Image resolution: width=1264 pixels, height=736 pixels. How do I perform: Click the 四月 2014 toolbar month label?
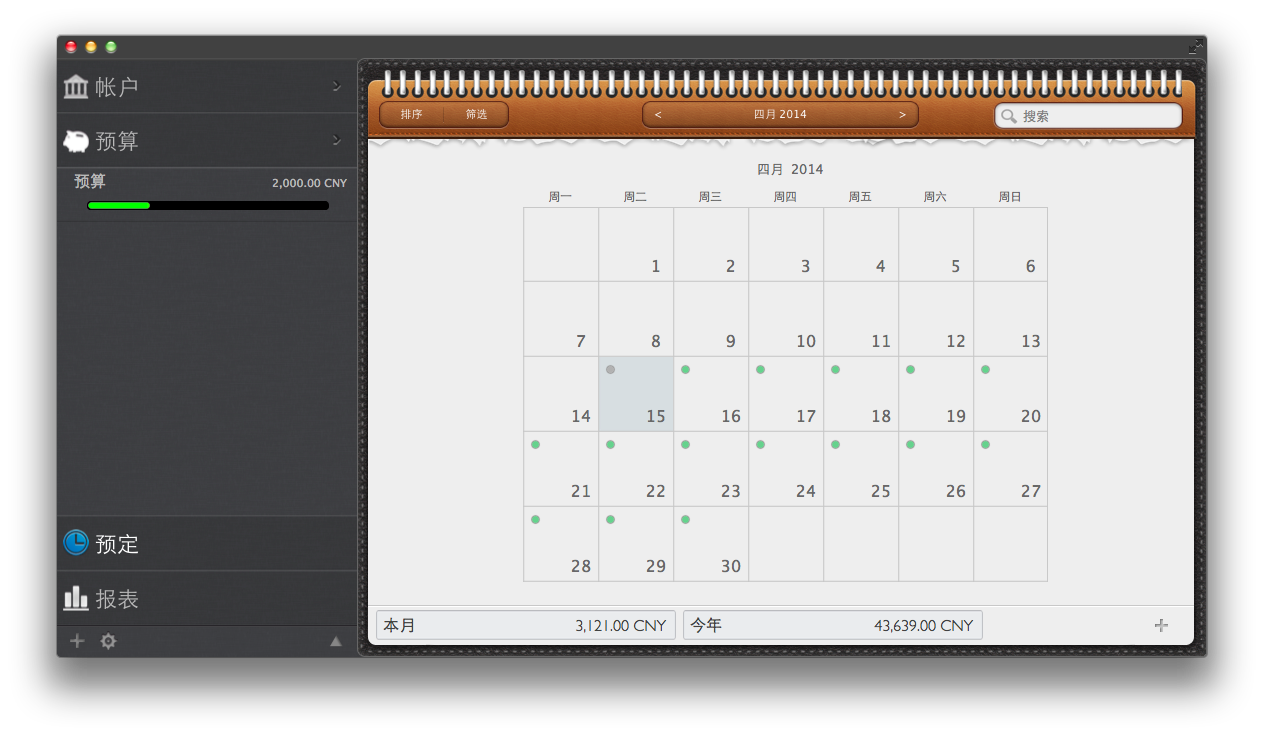point(780,114)
